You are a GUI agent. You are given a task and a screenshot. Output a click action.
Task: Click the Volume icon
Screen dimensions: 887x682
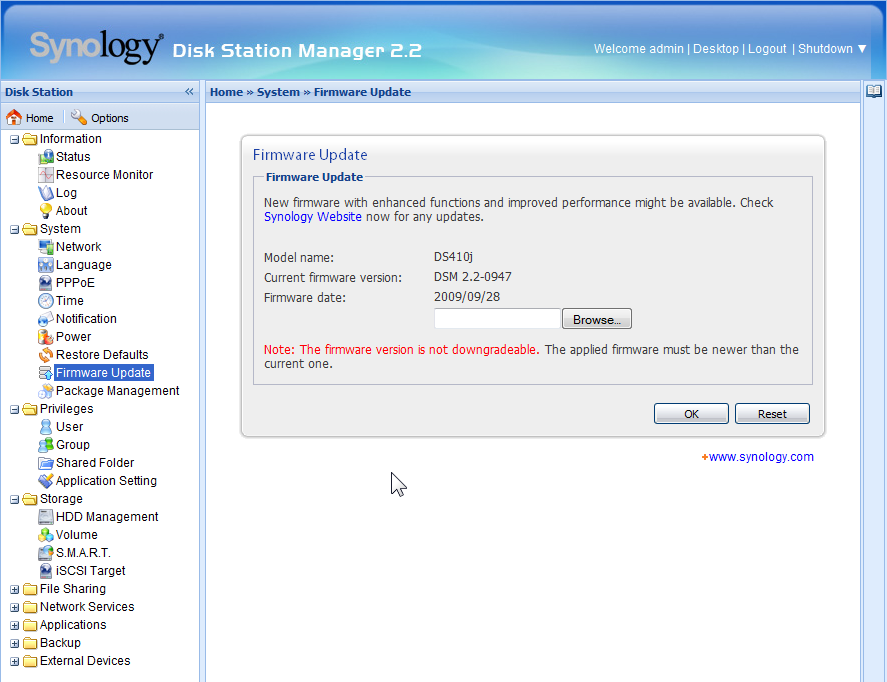(46, 535)
